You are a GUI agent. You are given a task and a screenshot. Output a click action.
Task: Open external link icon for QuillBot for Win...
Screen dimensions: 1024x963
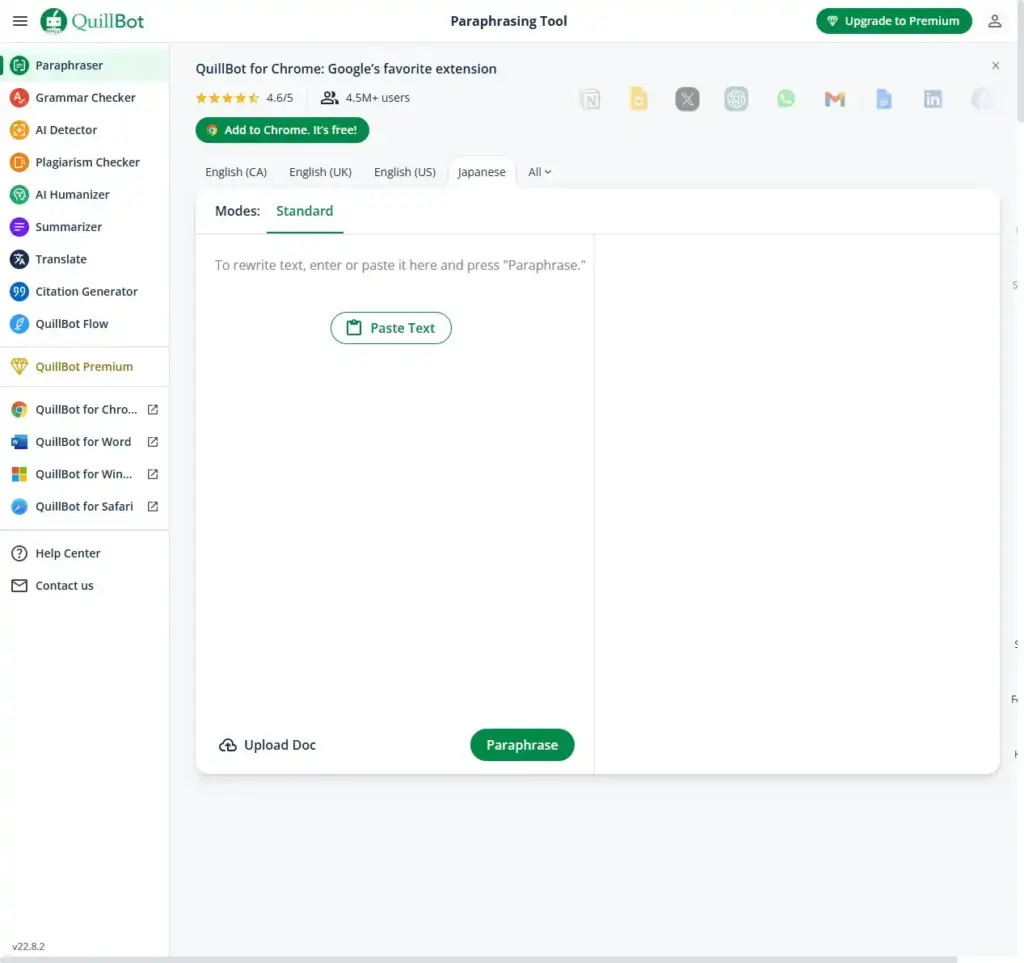[x=153, y=474]
